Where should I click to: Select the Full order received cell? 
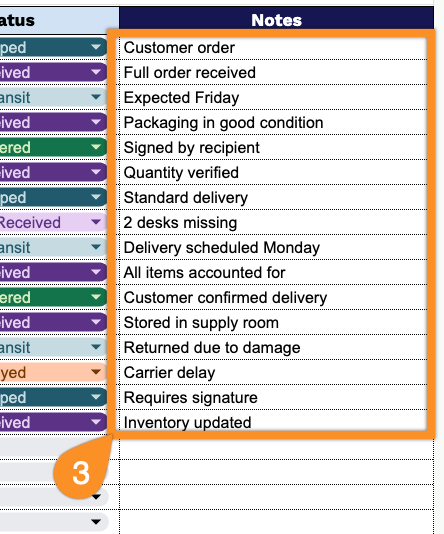point(273,73)
